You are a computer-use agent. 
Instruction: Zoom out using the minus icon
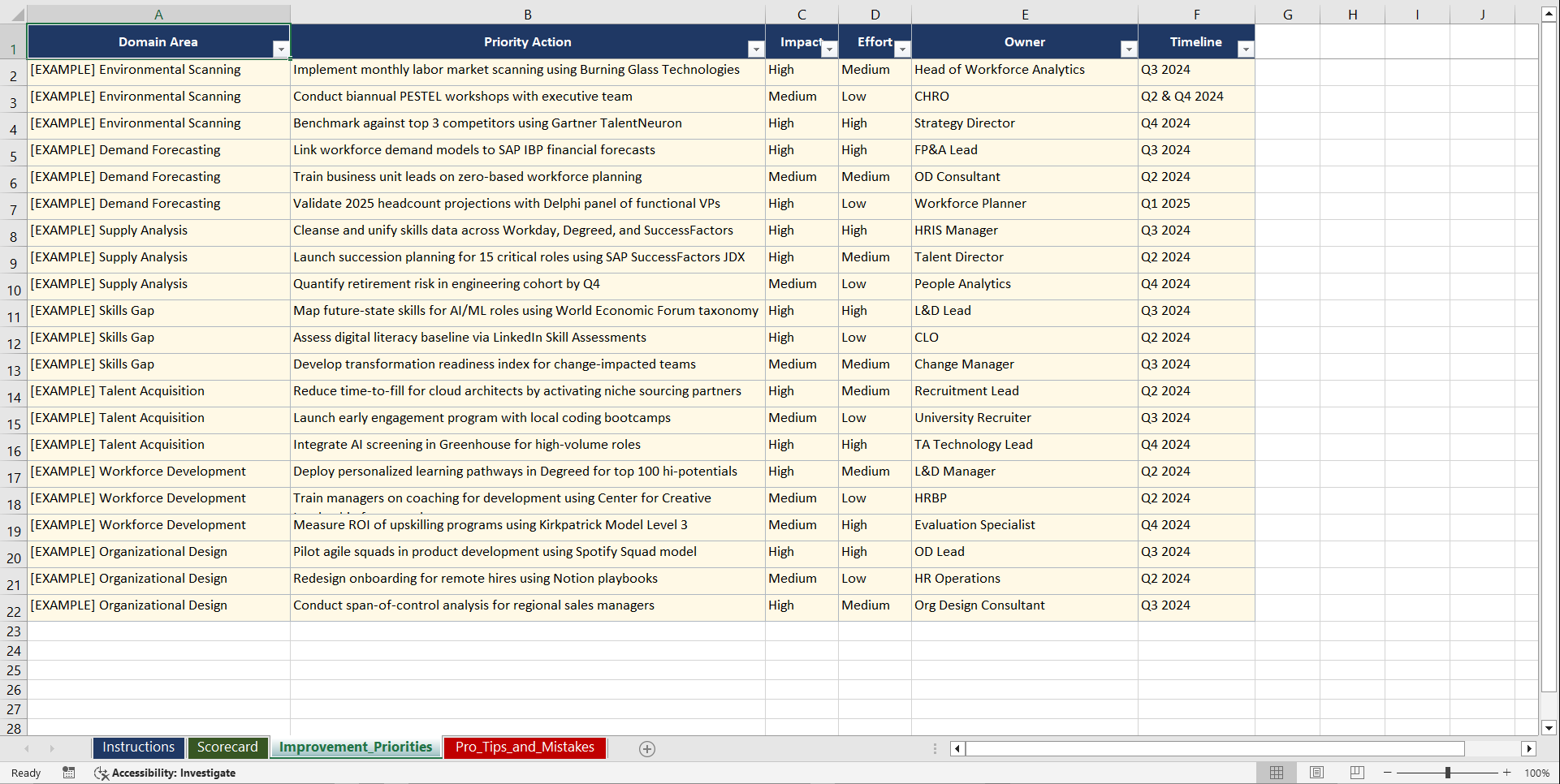[x=1388, y=773]
